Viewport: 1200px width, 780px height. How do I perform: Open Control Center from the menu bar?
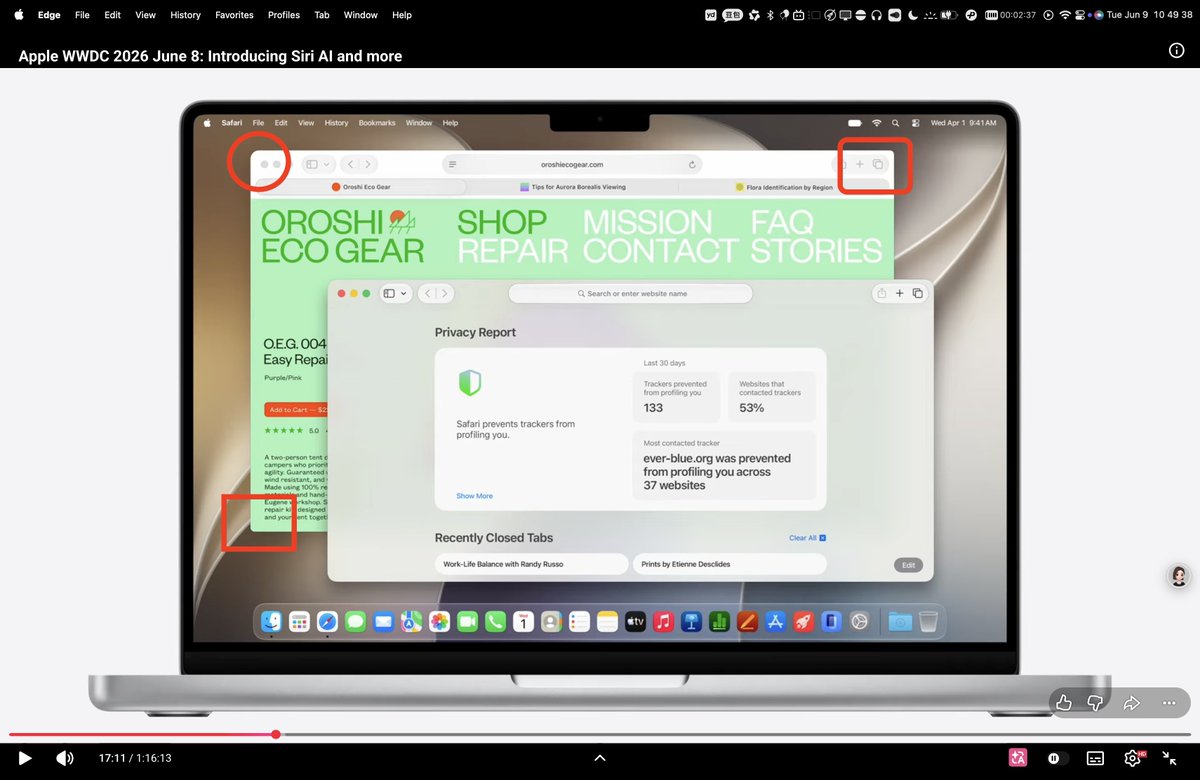coord(1081,15)
